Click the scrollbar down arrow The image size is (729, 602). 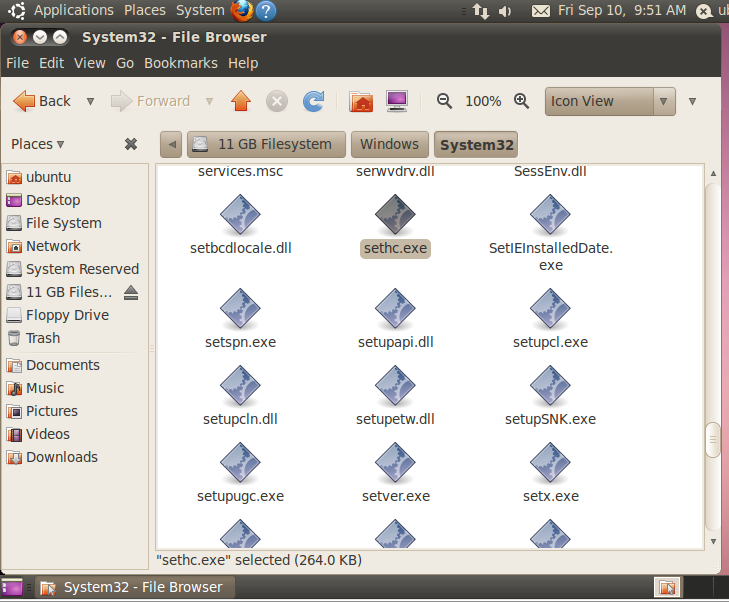click(x=713, y=542)
